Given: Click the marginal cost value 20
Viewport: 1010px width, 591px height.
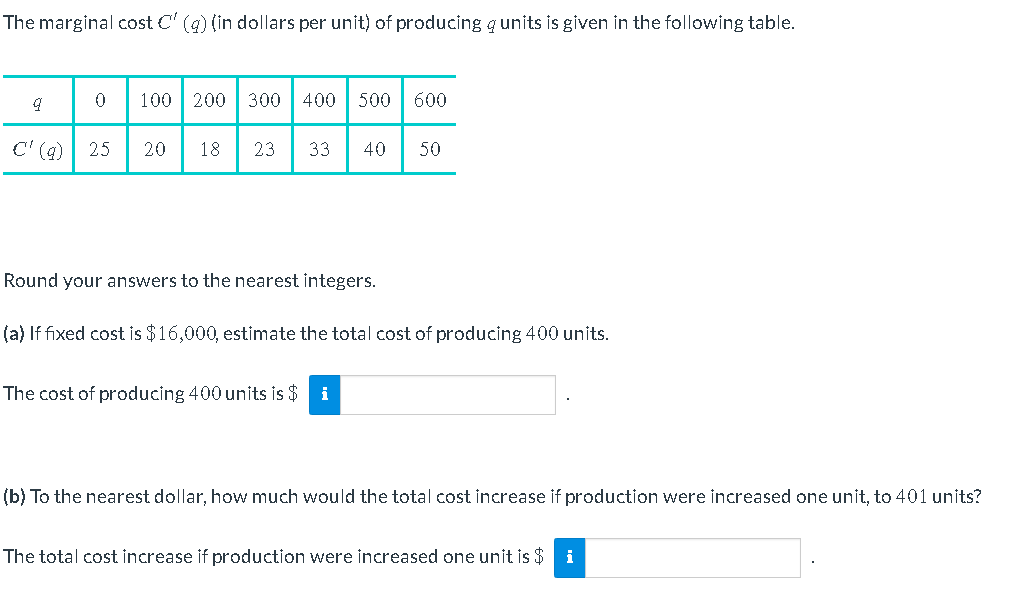Looking at the screenshot, I should [x=154, y=148].
